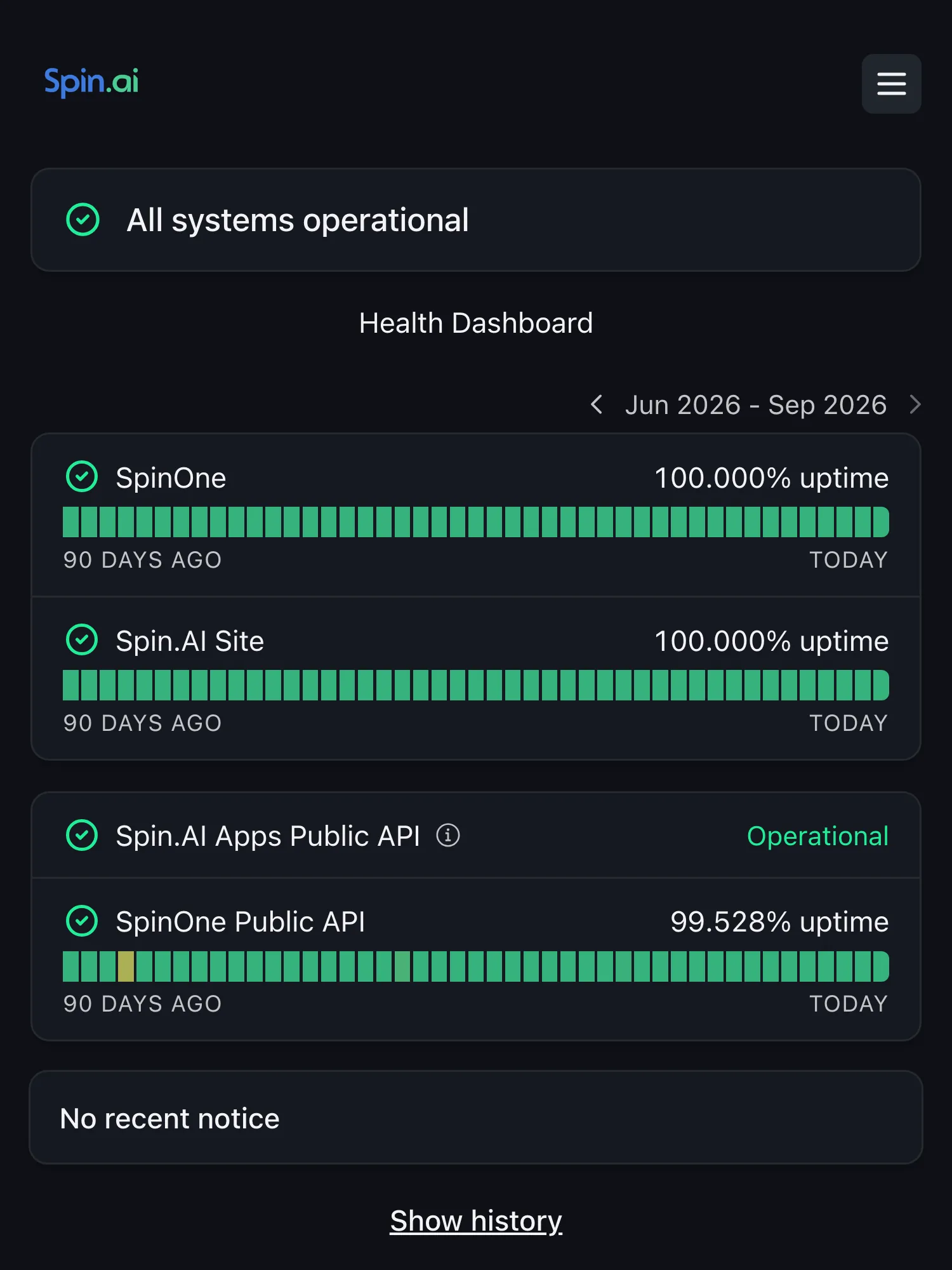952x1270 pixels.
Task: Click the Spin.ai logo
Action: click(x=91, y=82)
